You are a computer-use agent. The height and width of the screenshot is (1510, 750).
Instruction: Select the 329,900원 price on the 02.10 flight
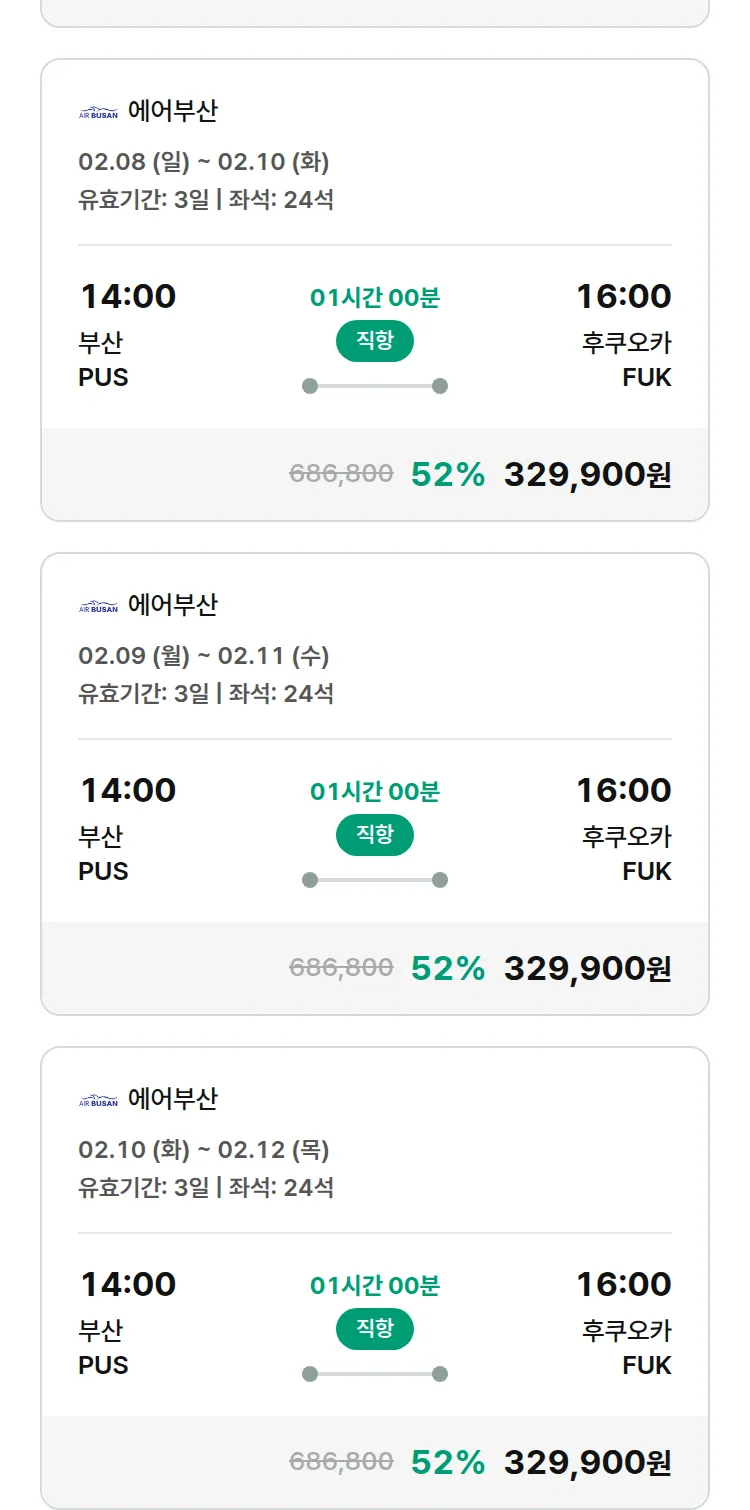(587, 1462)
